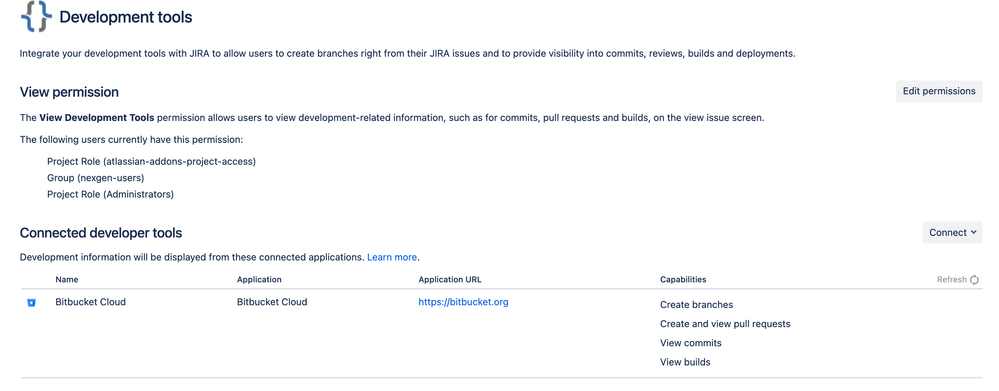Click Create and view pull requests
This screenshot has width=999, height=391.
725,323
